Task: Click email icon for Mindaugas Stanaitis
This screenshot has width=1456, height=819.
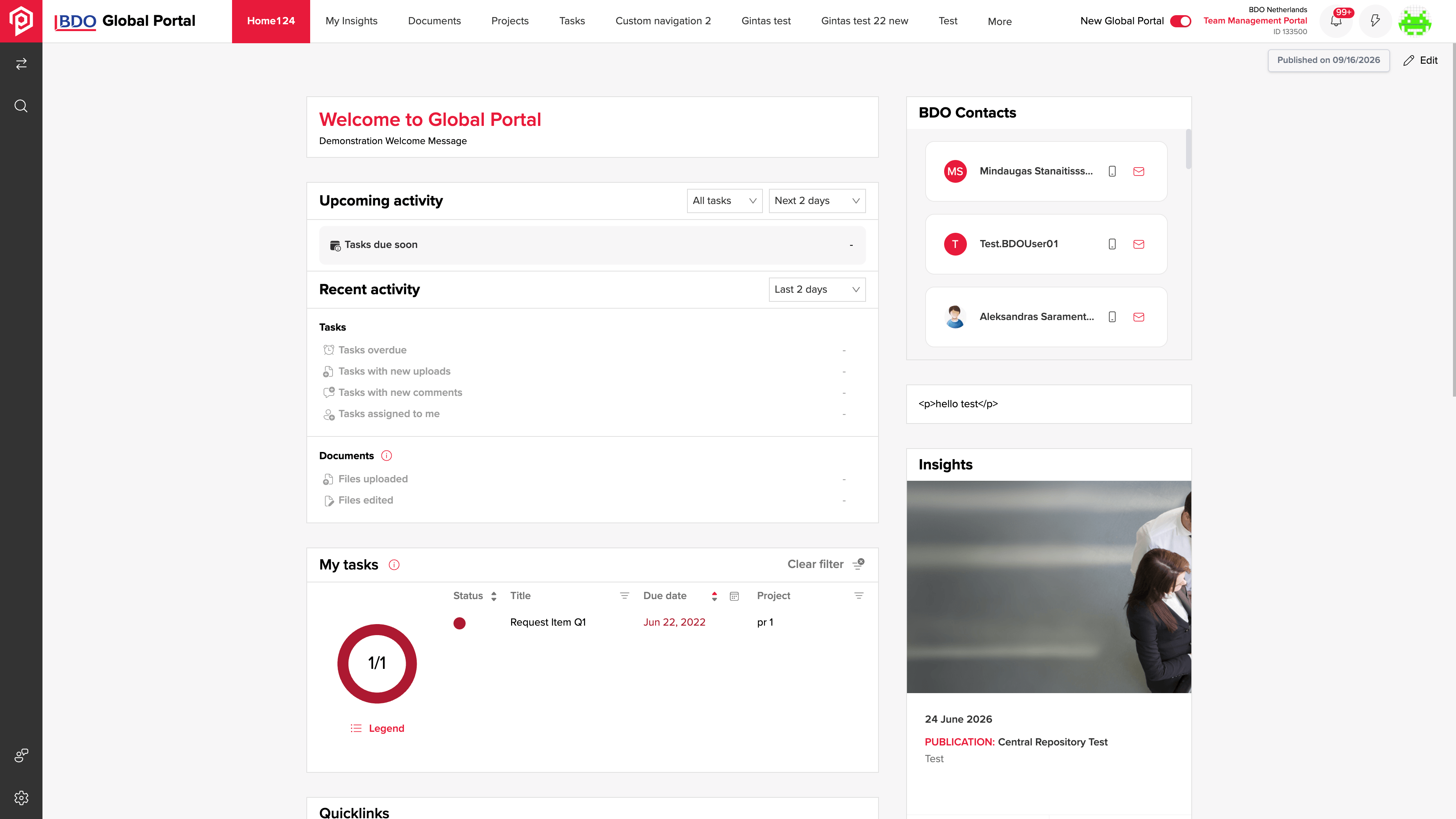Action: pyautogui.click(x=1138, y=171)
